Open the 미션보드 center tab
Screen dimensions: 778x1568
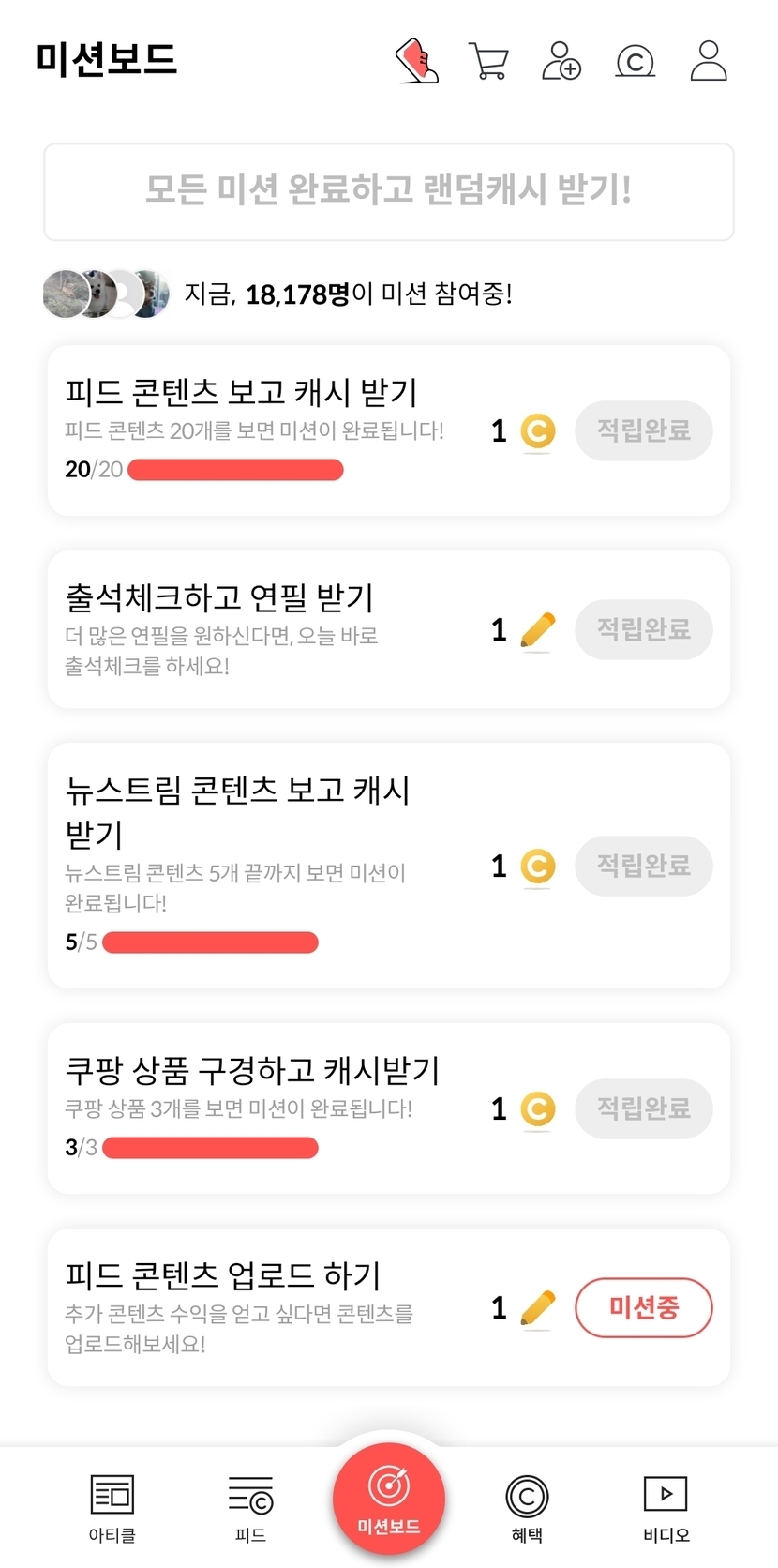[x=389, y=1500]
